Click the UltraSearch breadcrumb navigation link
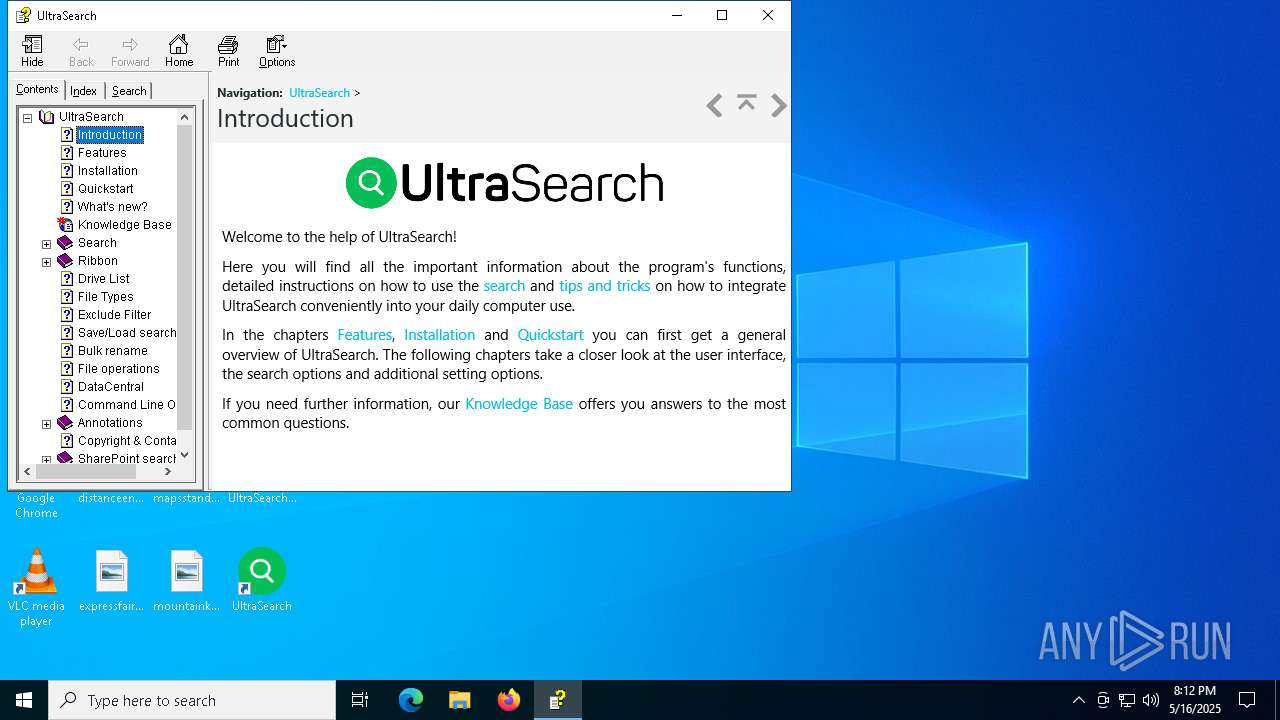The image size is (1280, 720). tap(319, 93)
